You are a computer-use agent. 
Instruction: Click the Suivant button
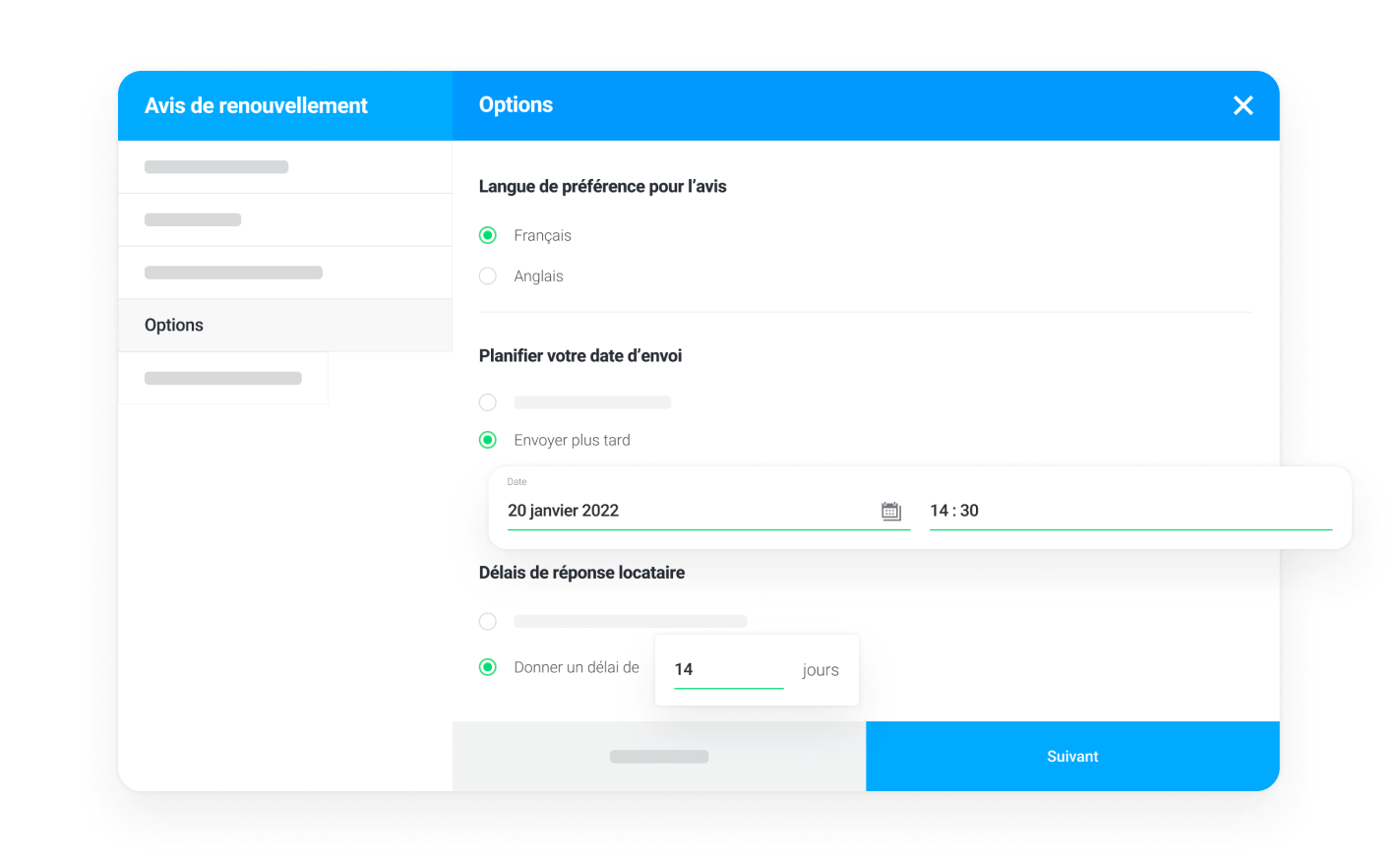(x=1072, y=756)
